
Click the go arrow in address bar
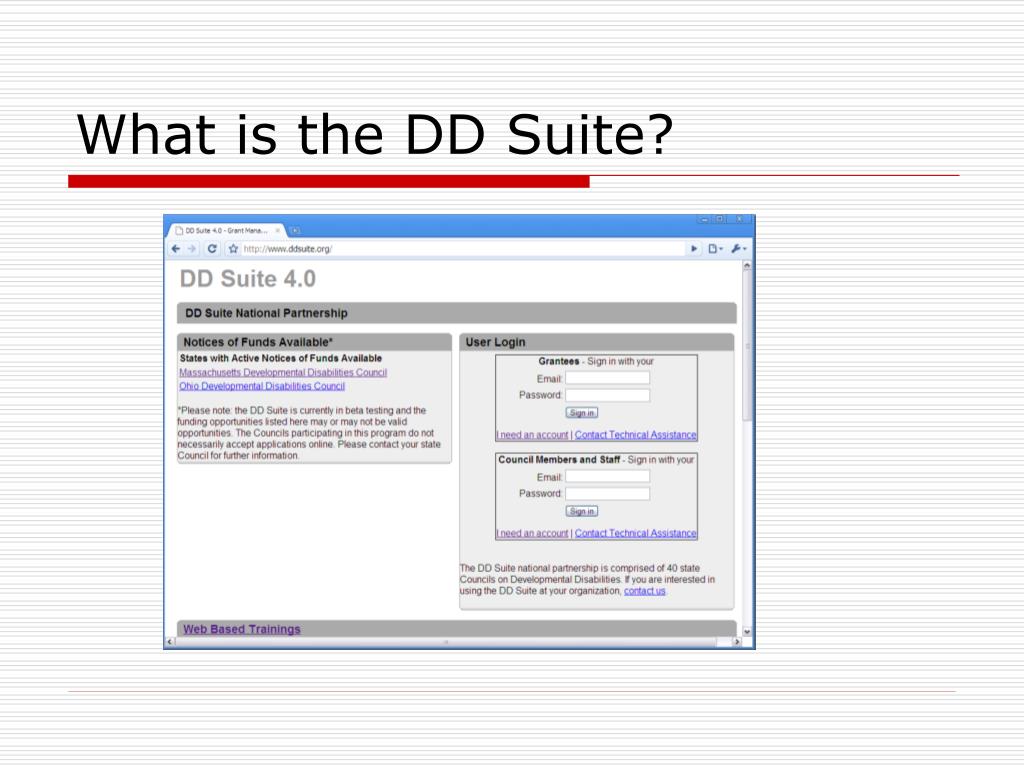click(694, 249)
